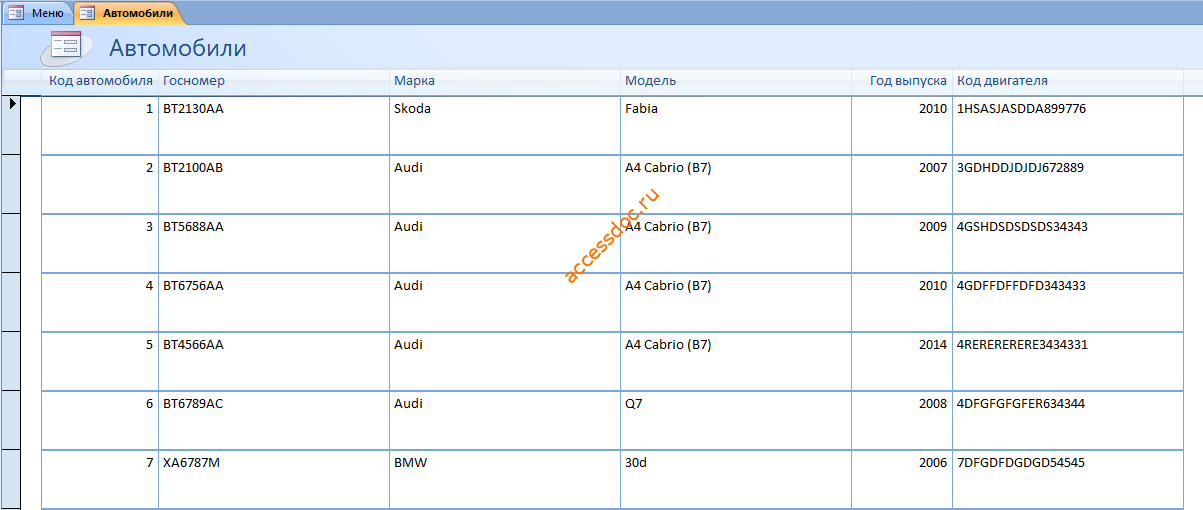Click the year 2009 field
Viewport: 1203px width, 510px height.
tap(902, 243)
